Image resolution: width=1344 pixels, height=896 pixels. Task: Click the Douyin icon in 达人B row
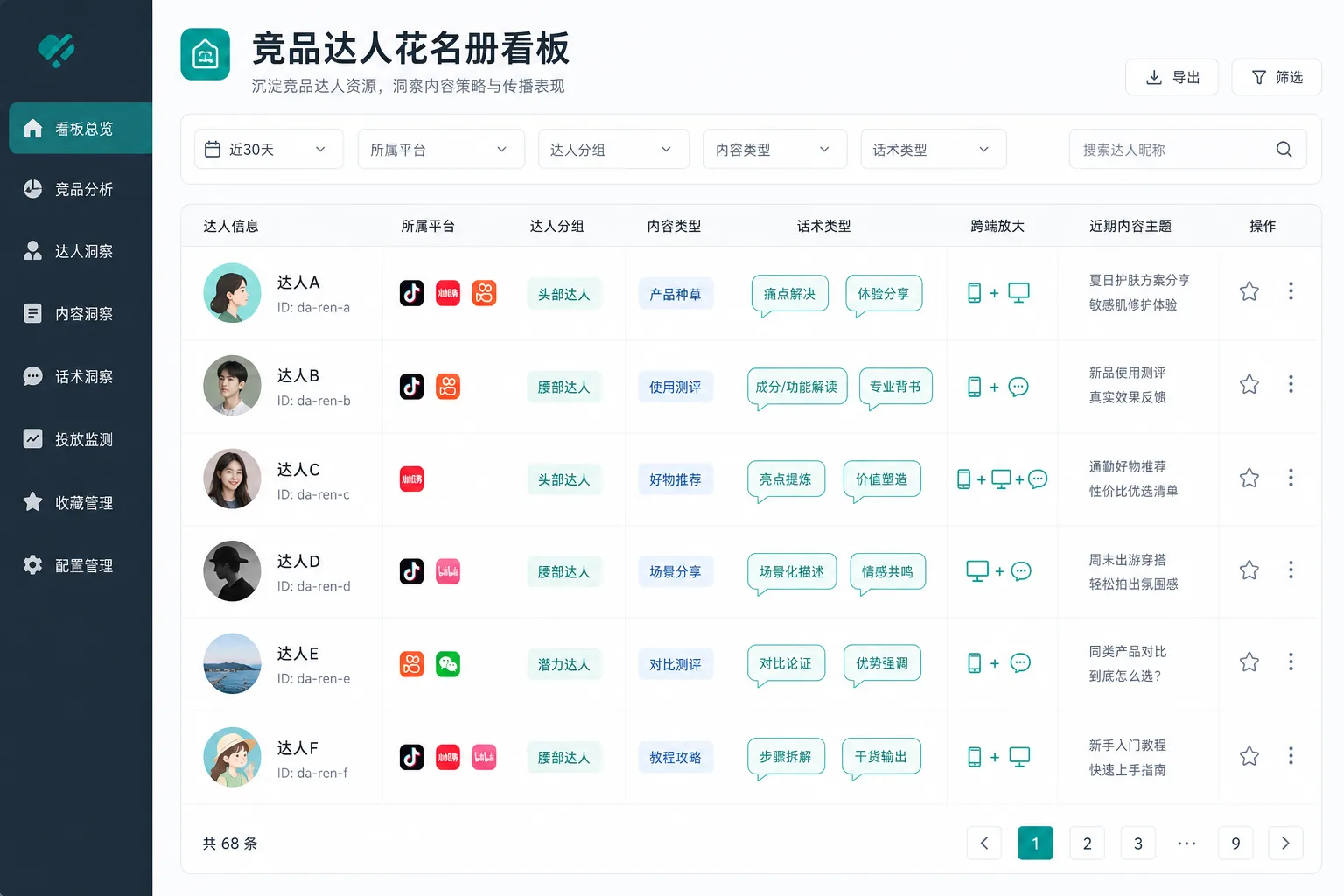(x=412, y=386)
